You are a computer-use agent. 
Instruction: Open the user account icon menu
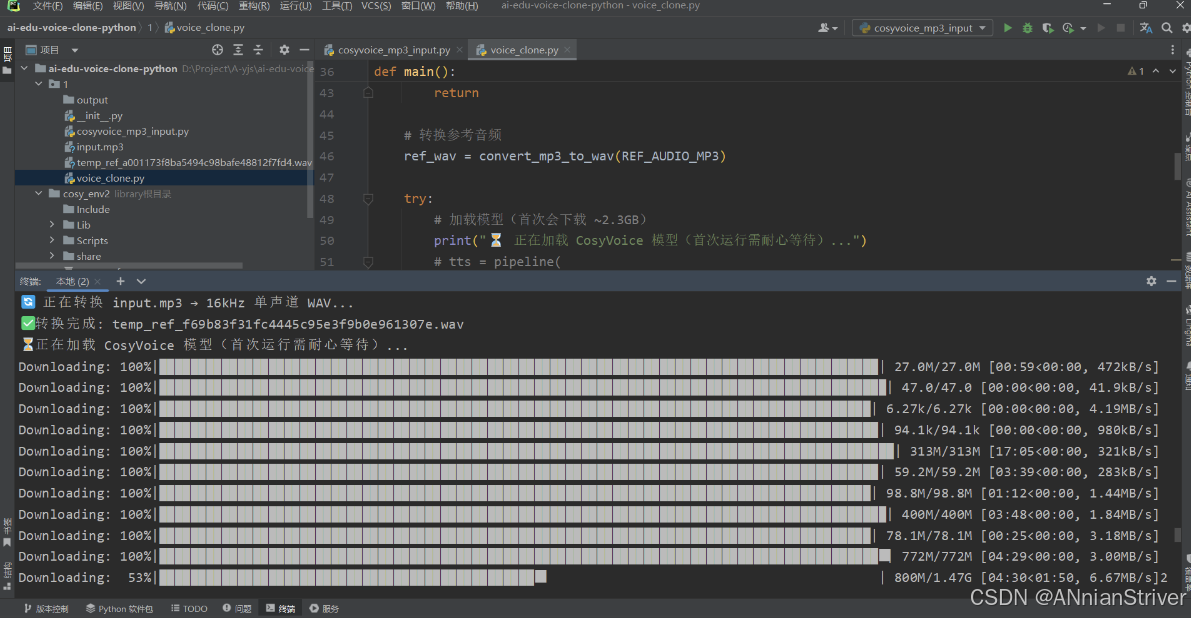coord(827,28)
